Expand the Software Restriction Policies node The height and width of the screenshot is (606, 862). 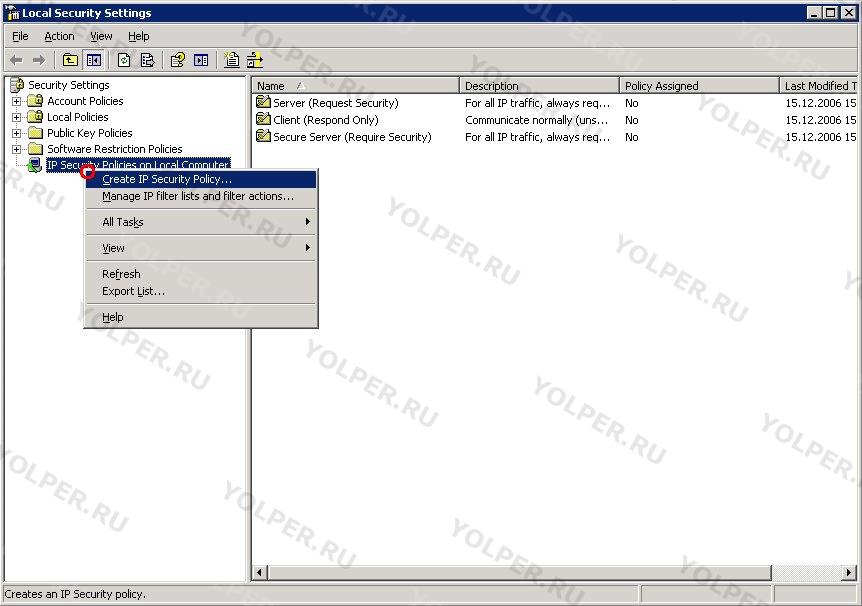(x=16, y=149)
